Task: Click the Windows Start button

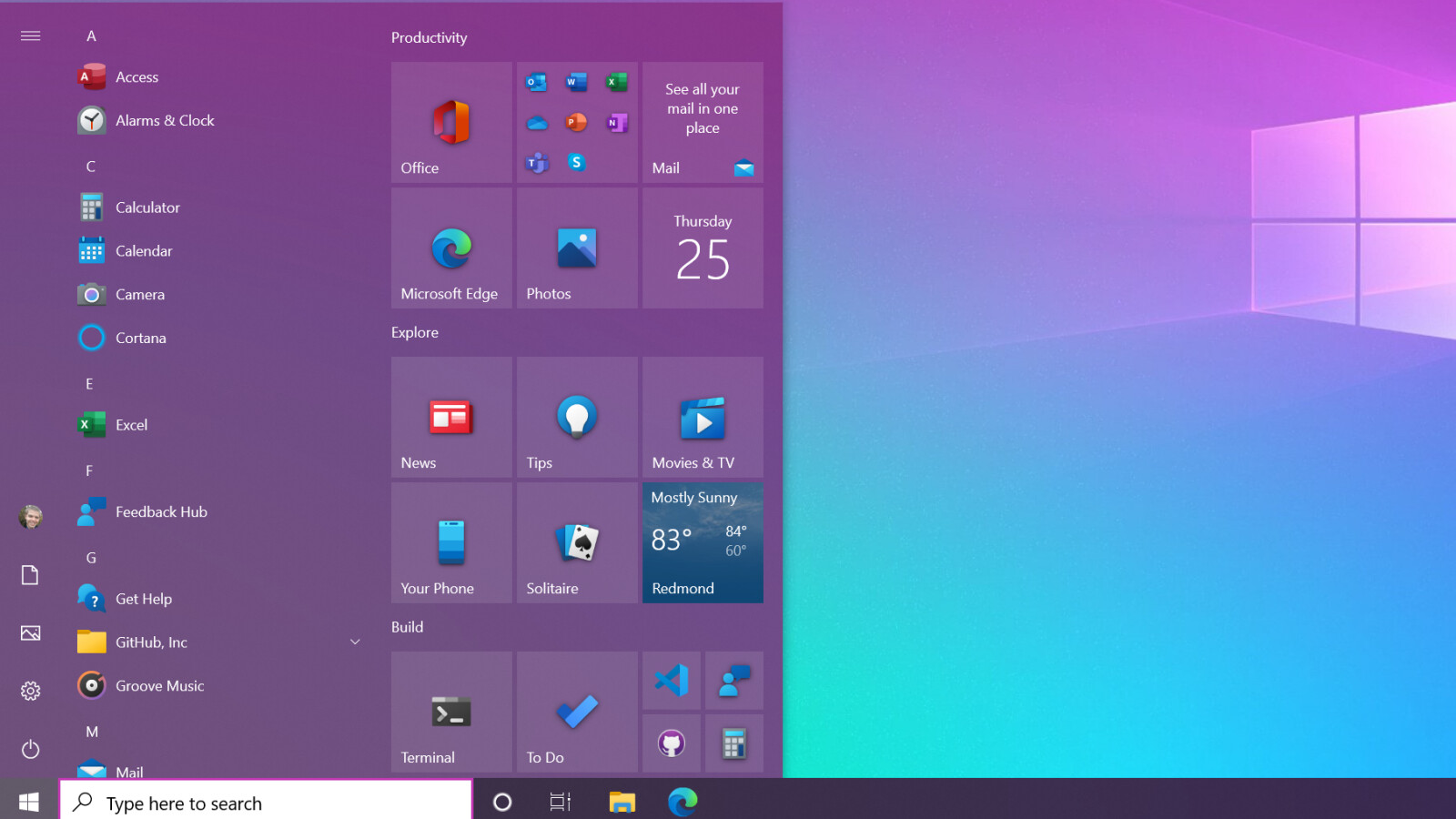Action: point(29,801)
